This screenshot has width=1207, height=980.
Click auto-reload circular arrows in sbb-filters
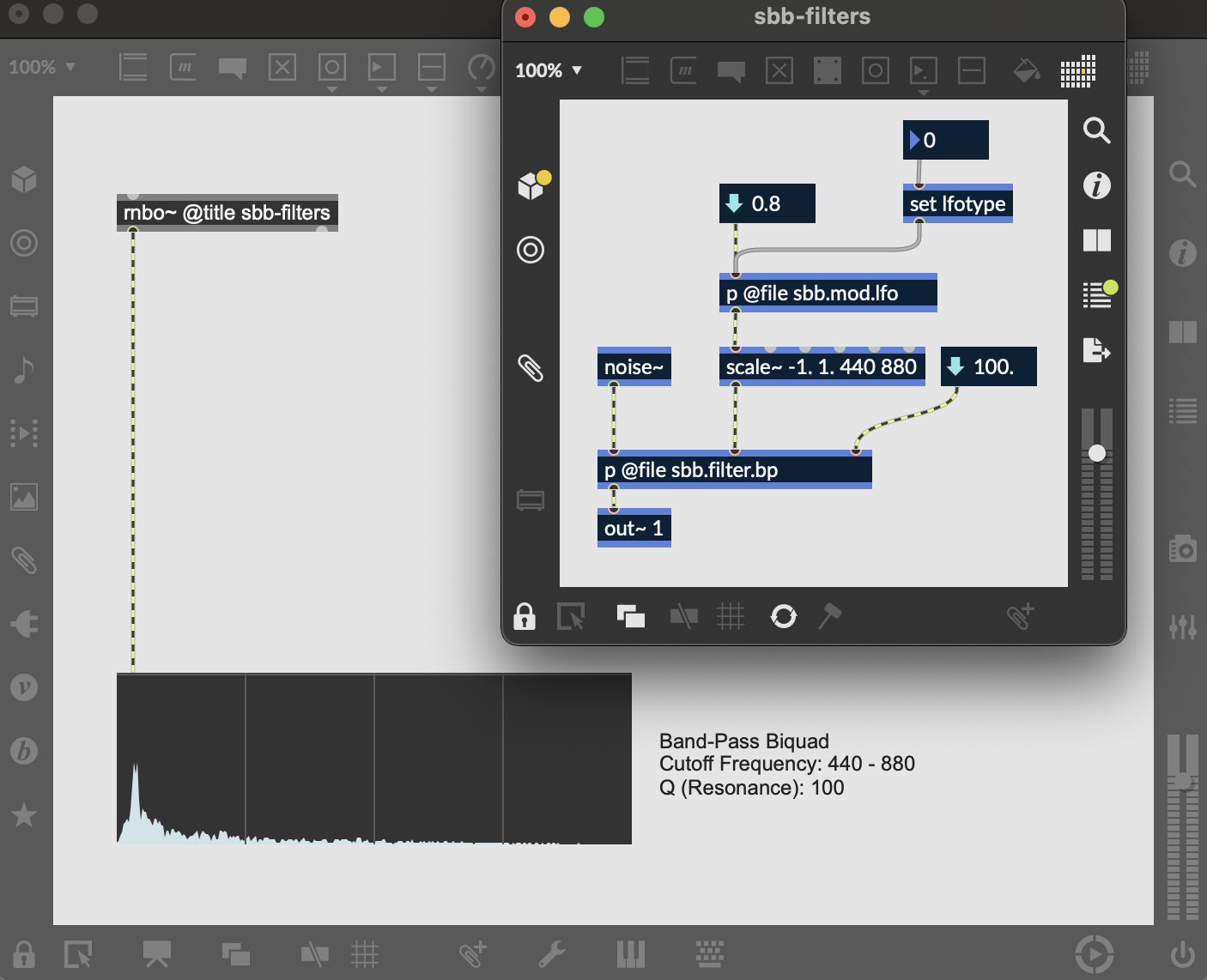click(x=784, y=616)
